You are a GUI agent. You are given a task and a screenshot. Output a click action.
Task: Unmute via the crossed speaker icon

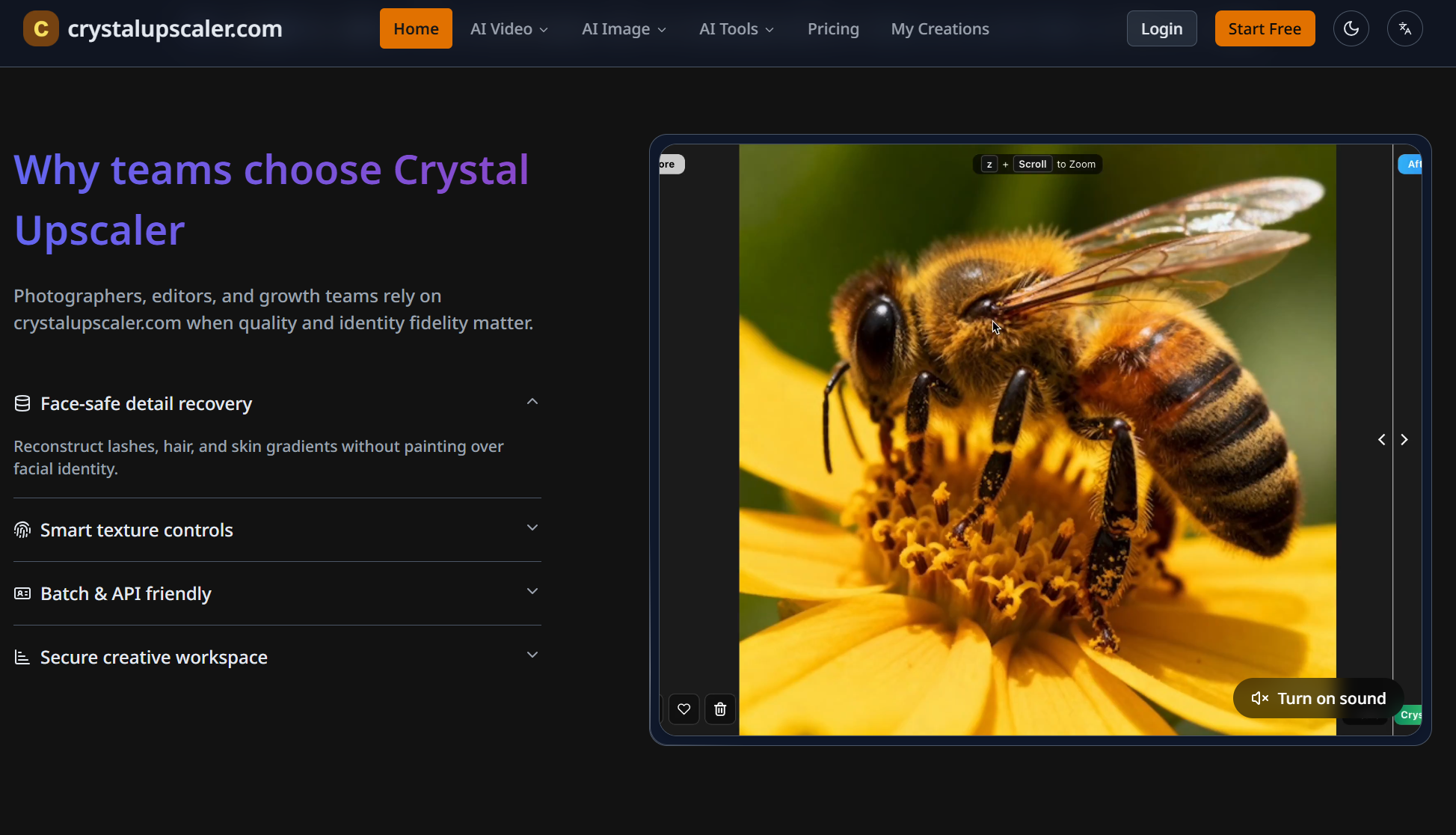[x=1260, y=698]
